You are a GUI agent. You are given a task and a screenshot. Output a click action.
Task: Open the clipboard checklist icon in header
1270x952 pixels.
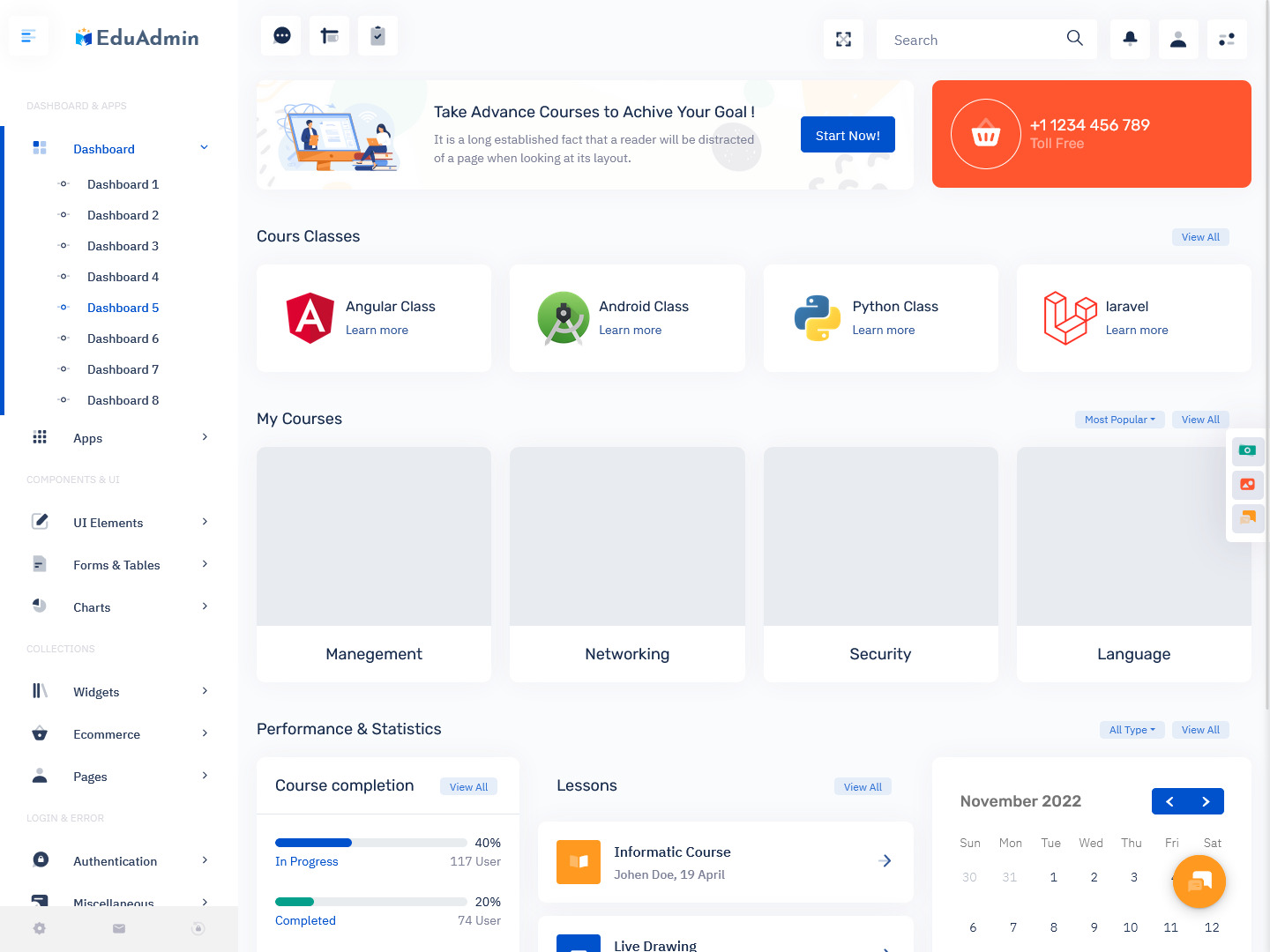[x=377, y=35]
